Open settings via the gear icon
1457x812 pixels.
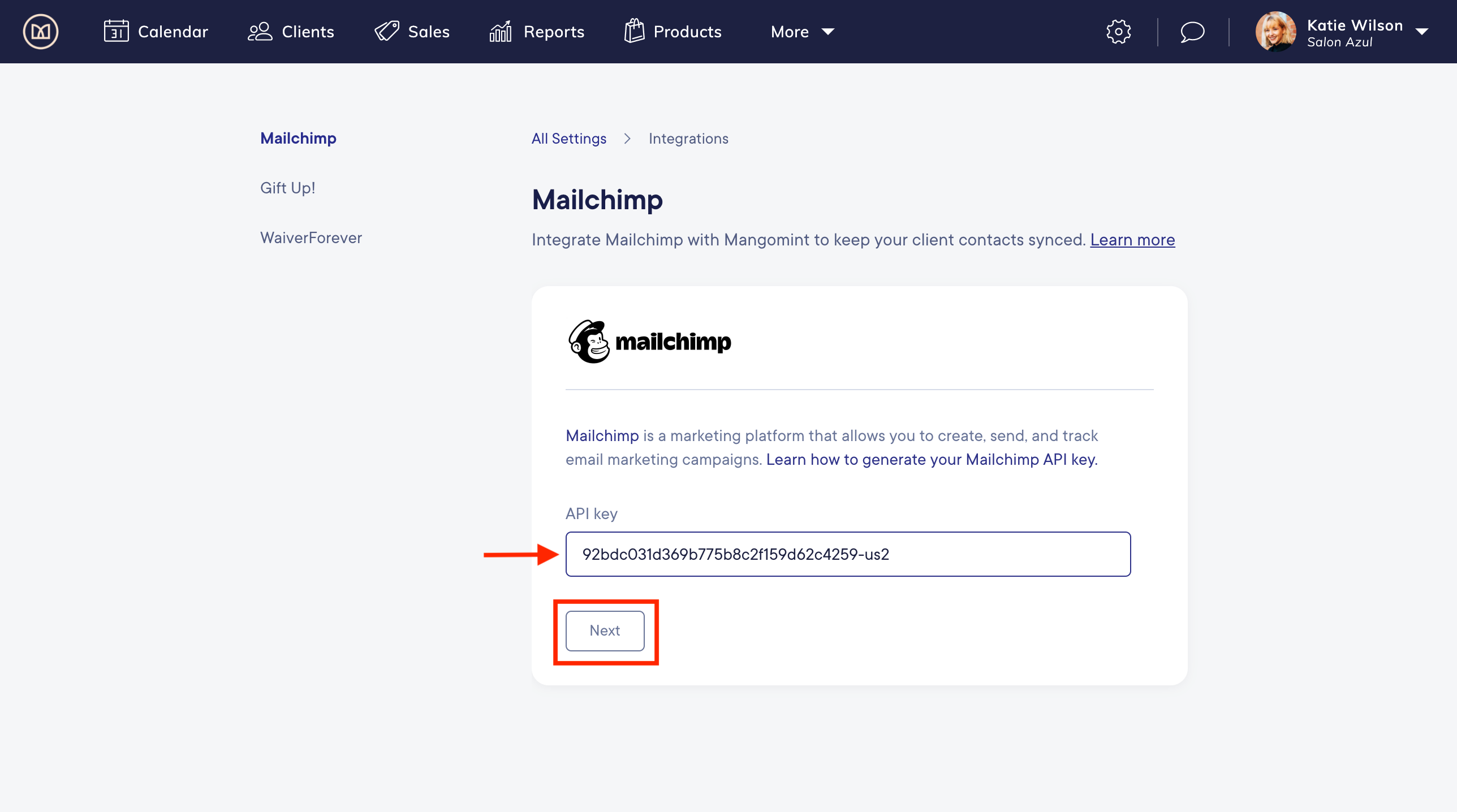tap(1118, 32)
